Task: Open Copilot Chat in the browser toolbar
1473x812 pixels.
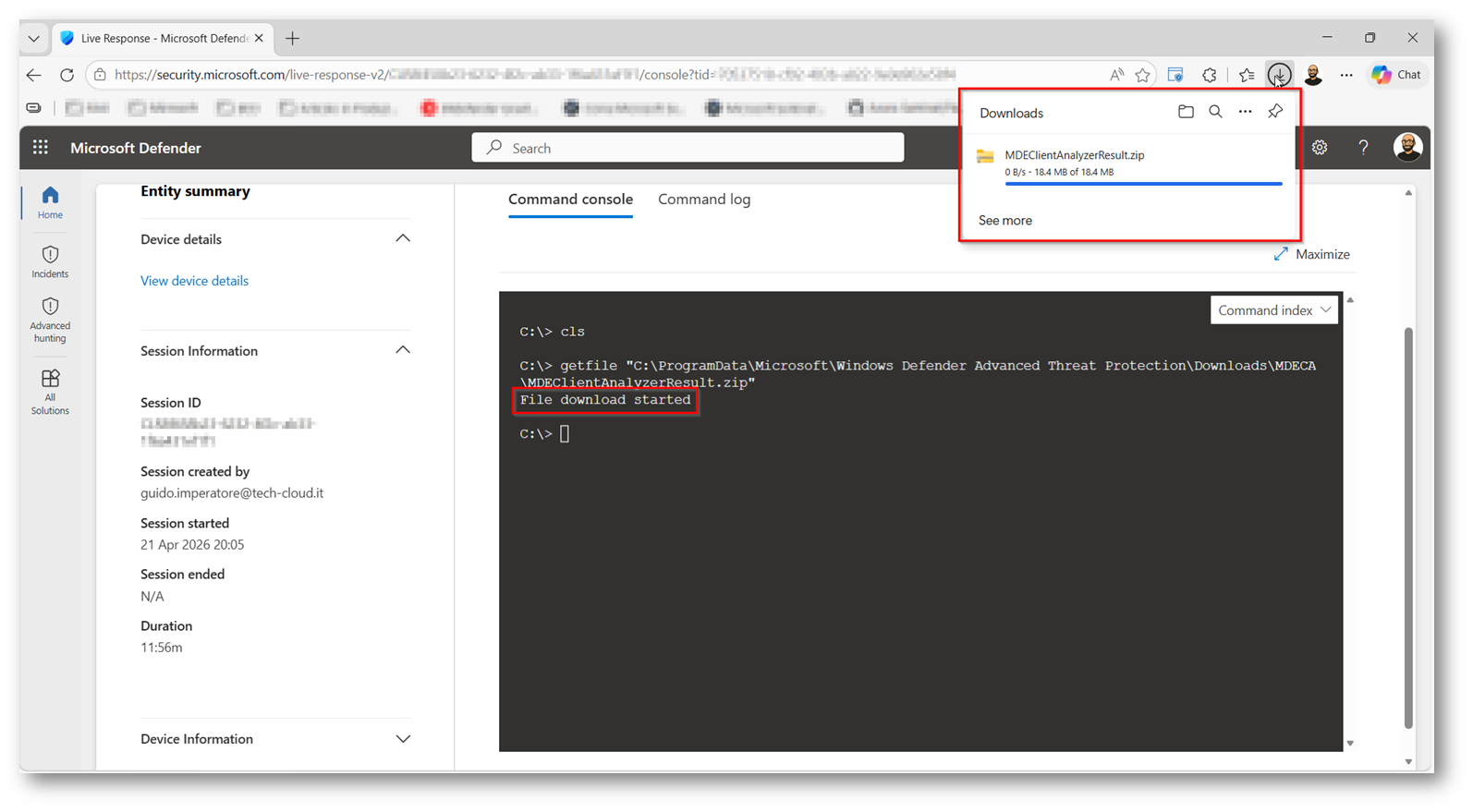Action: [1396, 75]
